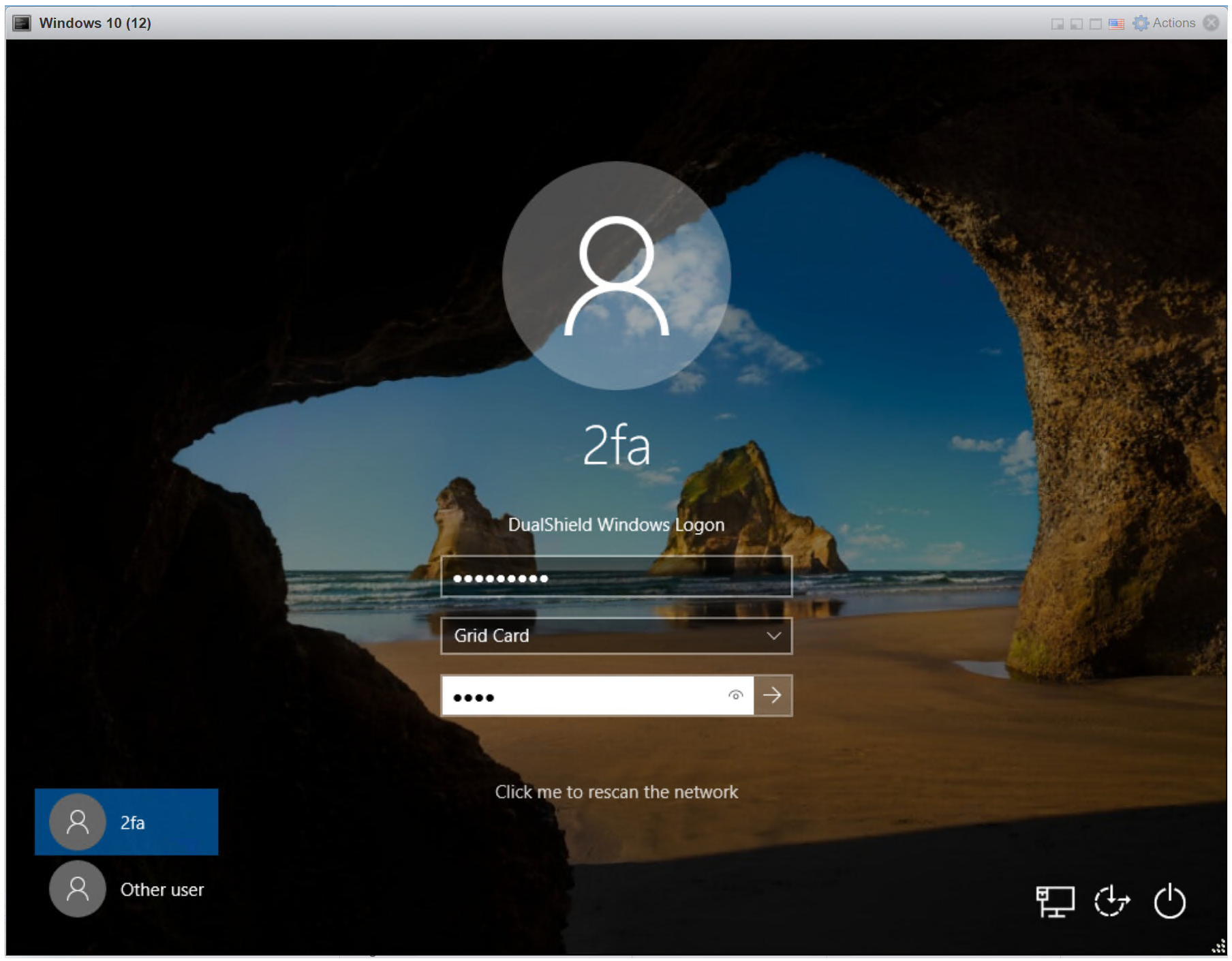Open the Ease of Access options
Screen dimensions: 1232x961
tap(1111, 901)
